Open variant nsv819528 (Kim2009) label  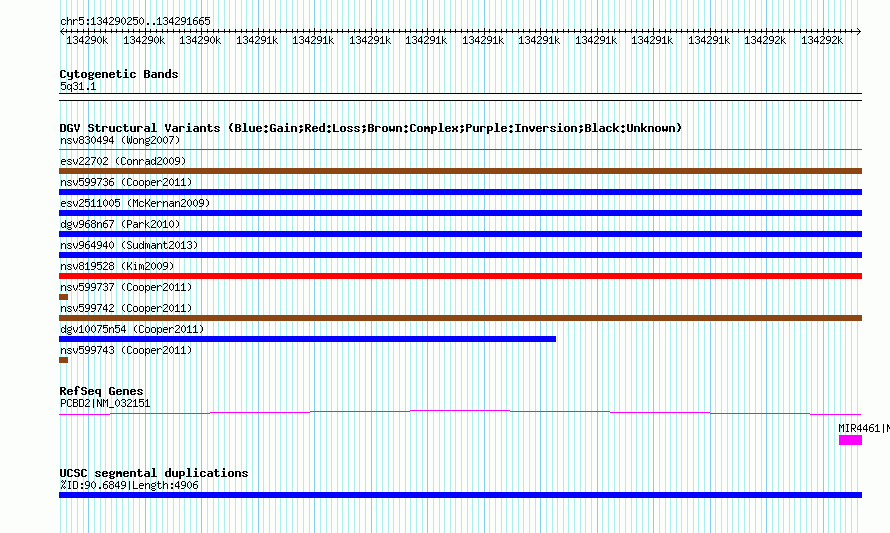[117, 266]
